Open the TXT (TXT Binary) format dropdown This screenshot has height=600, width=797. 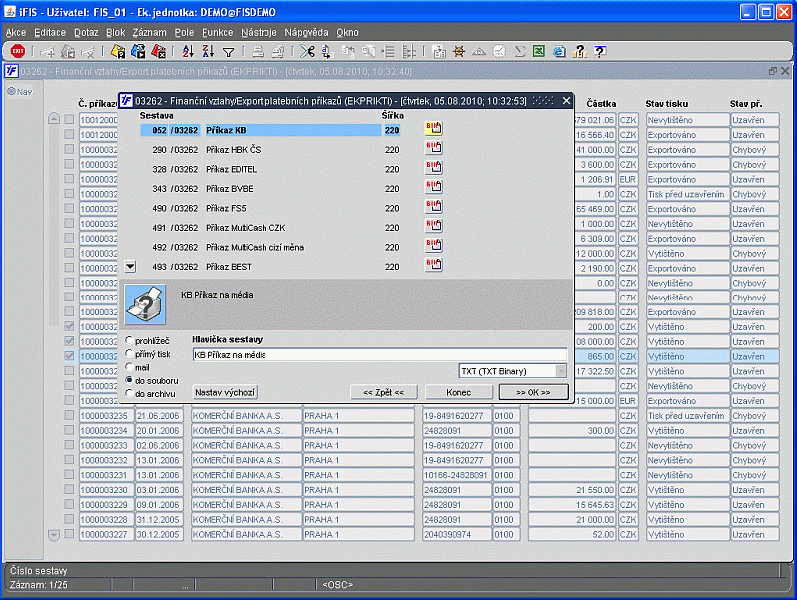560,371
